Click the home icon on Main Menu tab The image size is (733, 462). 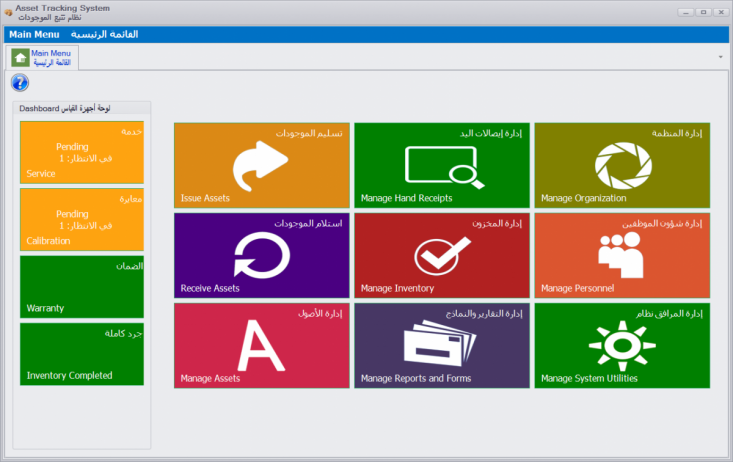[19, 57]
